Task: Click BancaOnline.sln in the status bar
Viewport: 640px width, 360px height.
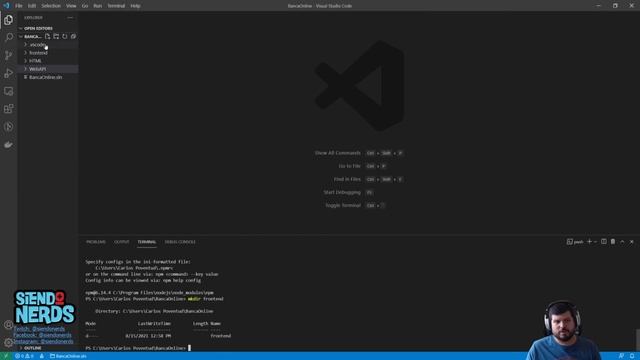Action: pos(68,356)
